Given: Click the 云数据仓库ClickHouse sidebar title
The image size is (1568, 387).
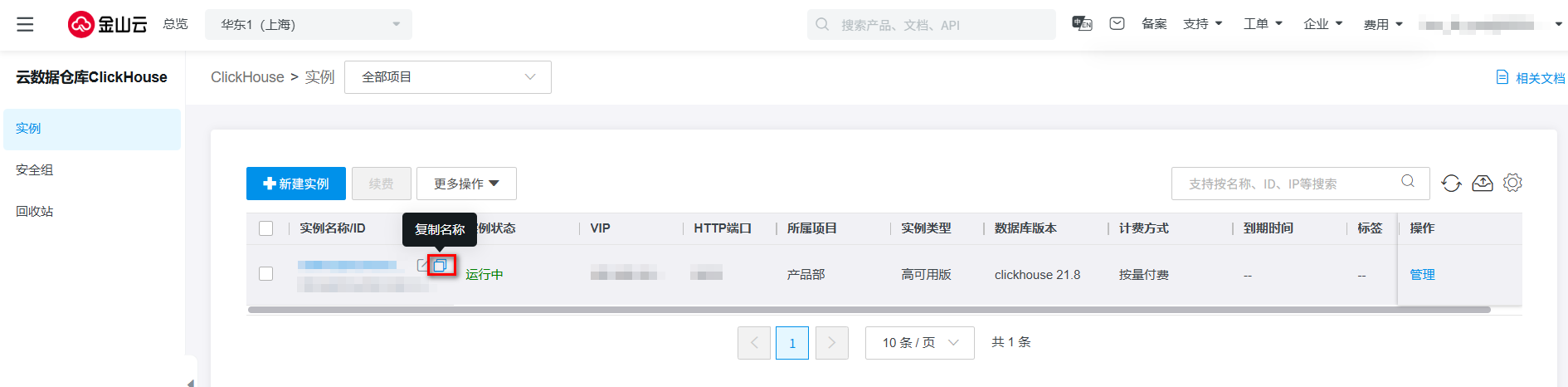Looking at the screenshot, I should (x=92, y=77).
